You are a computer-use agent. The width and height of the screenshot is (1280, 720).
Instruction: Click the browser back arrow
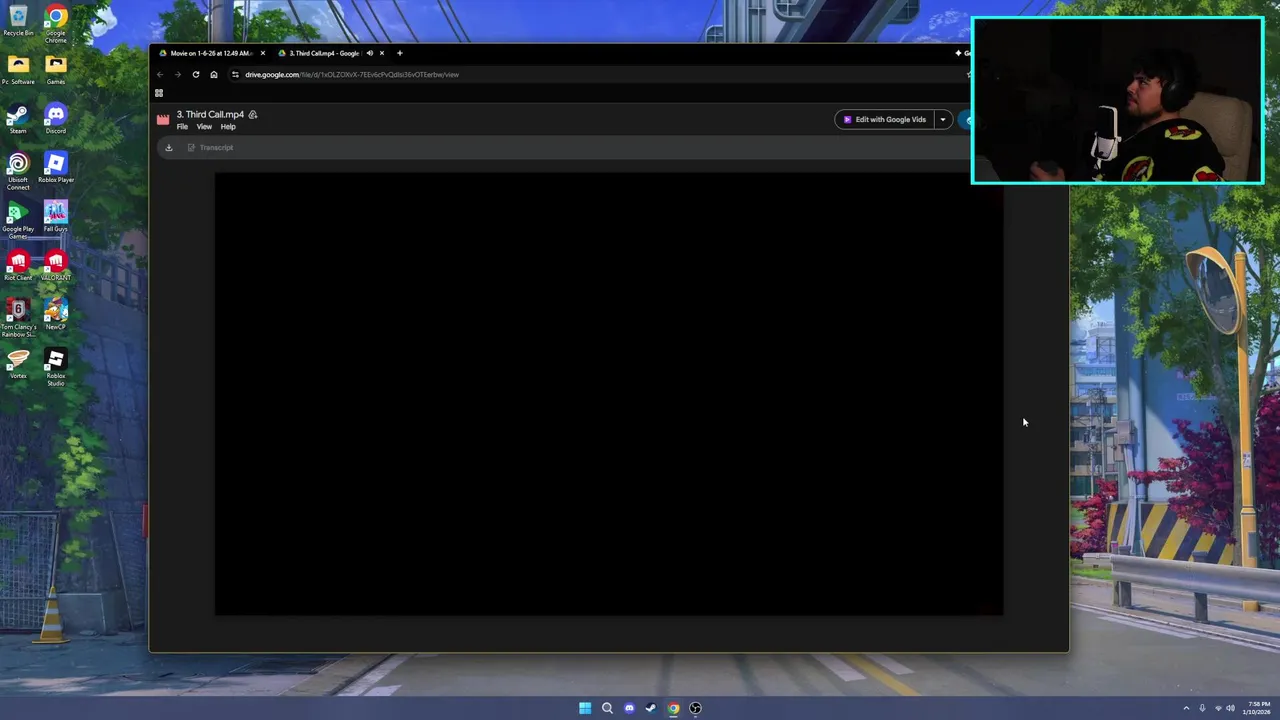coord(160,74)
